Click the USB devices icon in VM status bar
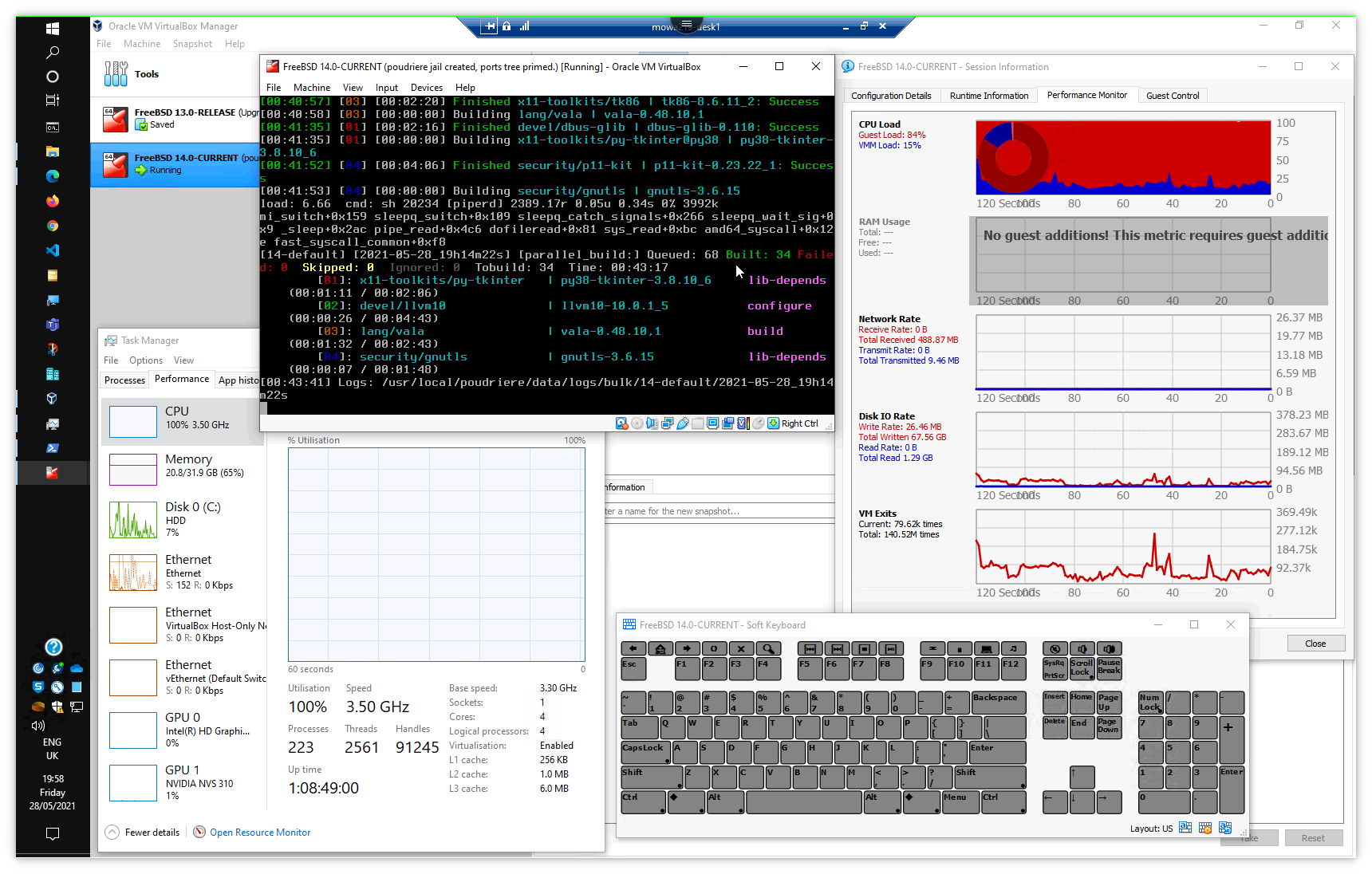 [682, 423]
